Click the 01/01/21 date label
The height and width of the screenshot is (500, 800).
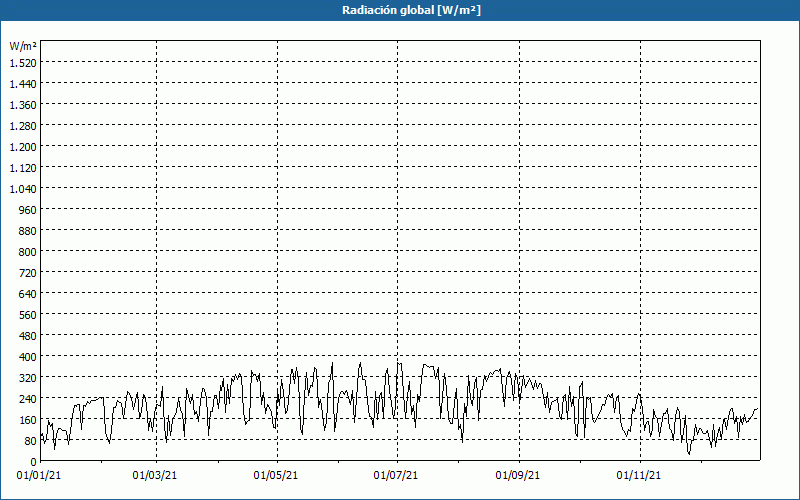tap(39, 476)
